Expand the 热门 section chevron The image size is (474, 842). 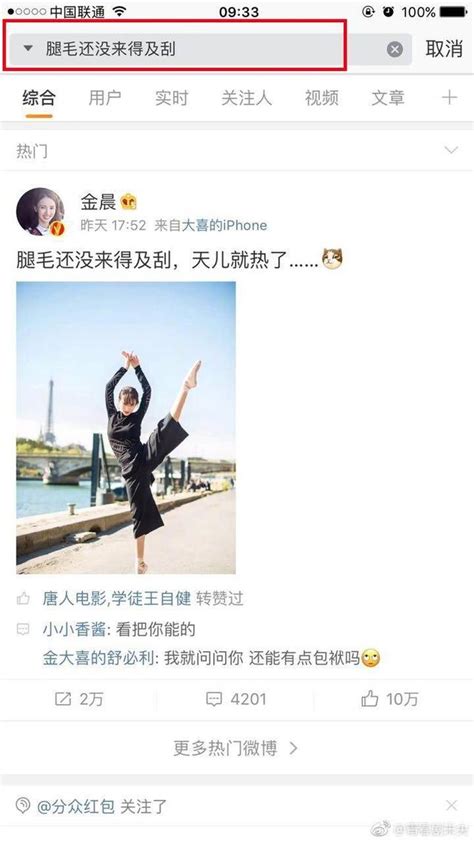[451, 150]
